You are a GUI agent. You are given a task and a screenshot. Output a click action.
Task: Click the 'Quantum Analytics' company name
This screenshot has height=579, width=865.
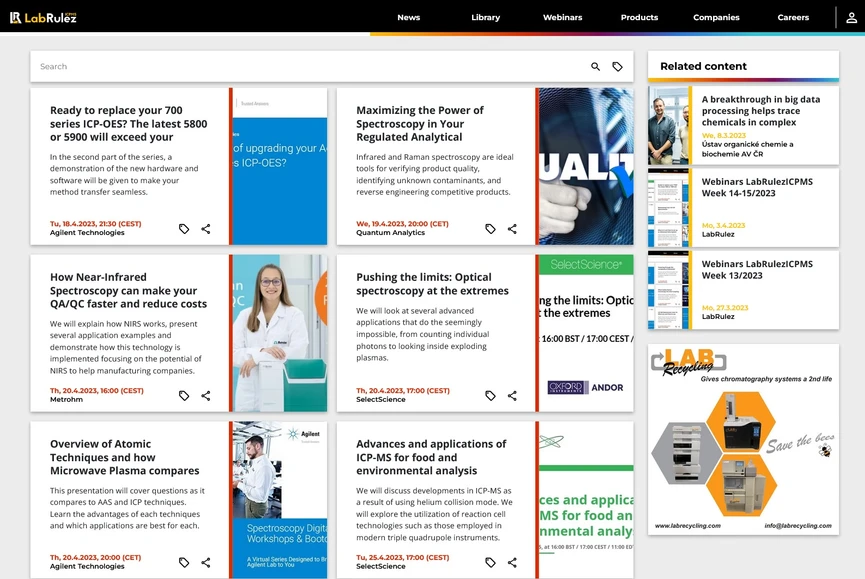[x=391, y=233]
